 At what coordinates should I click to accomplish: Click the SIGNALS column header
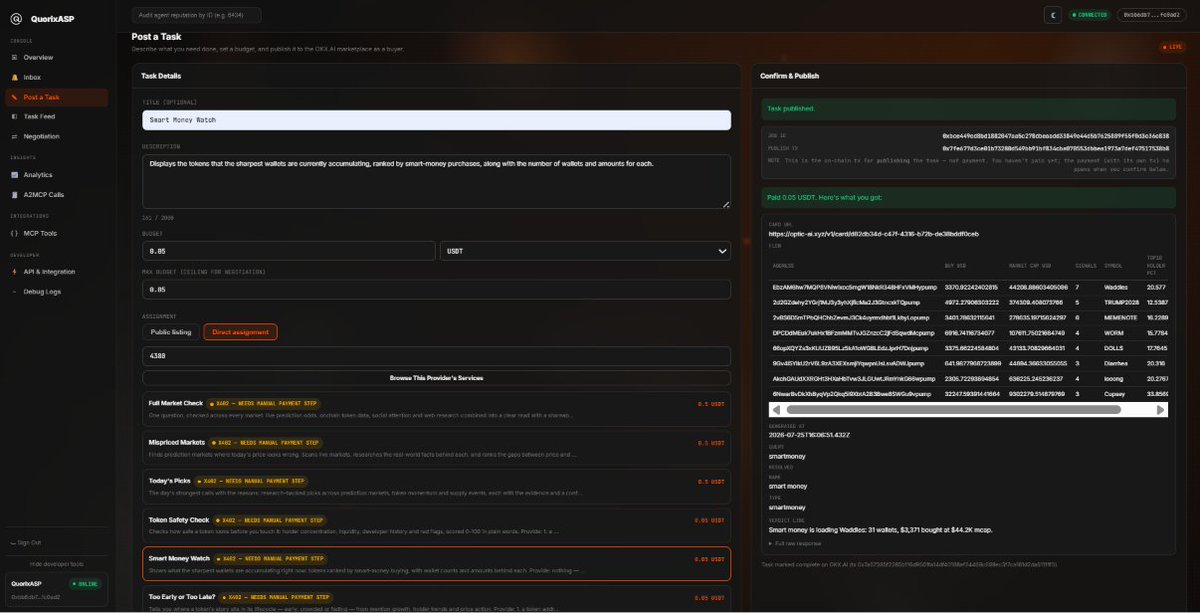1084,266
